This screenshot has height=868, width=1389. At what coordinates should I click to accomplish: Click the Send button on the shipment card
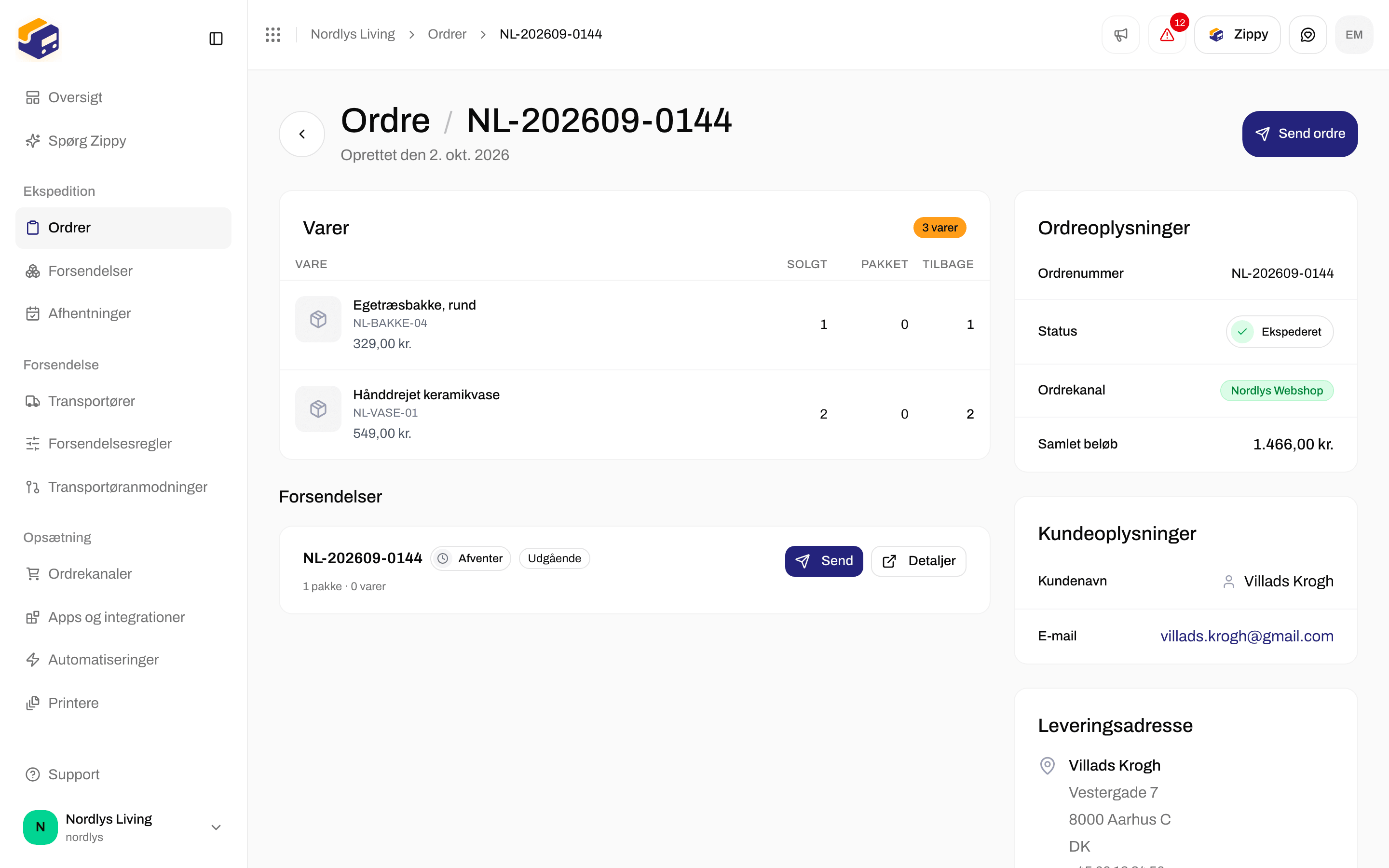pos(824,561)
